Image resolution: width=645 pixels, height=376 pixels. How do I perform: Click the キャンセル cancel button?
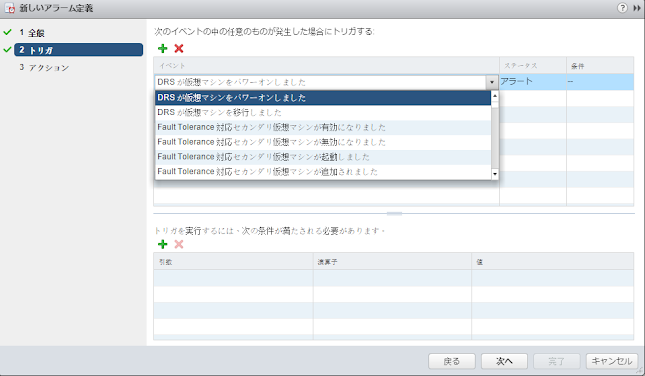[612, 361]
